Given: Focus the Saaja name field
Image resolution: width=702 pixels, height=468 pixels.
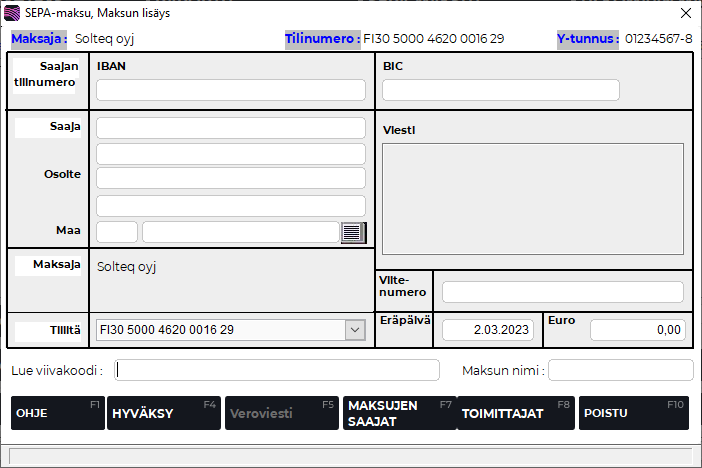Looking at the screenshot, I should [x=230, y=128].
